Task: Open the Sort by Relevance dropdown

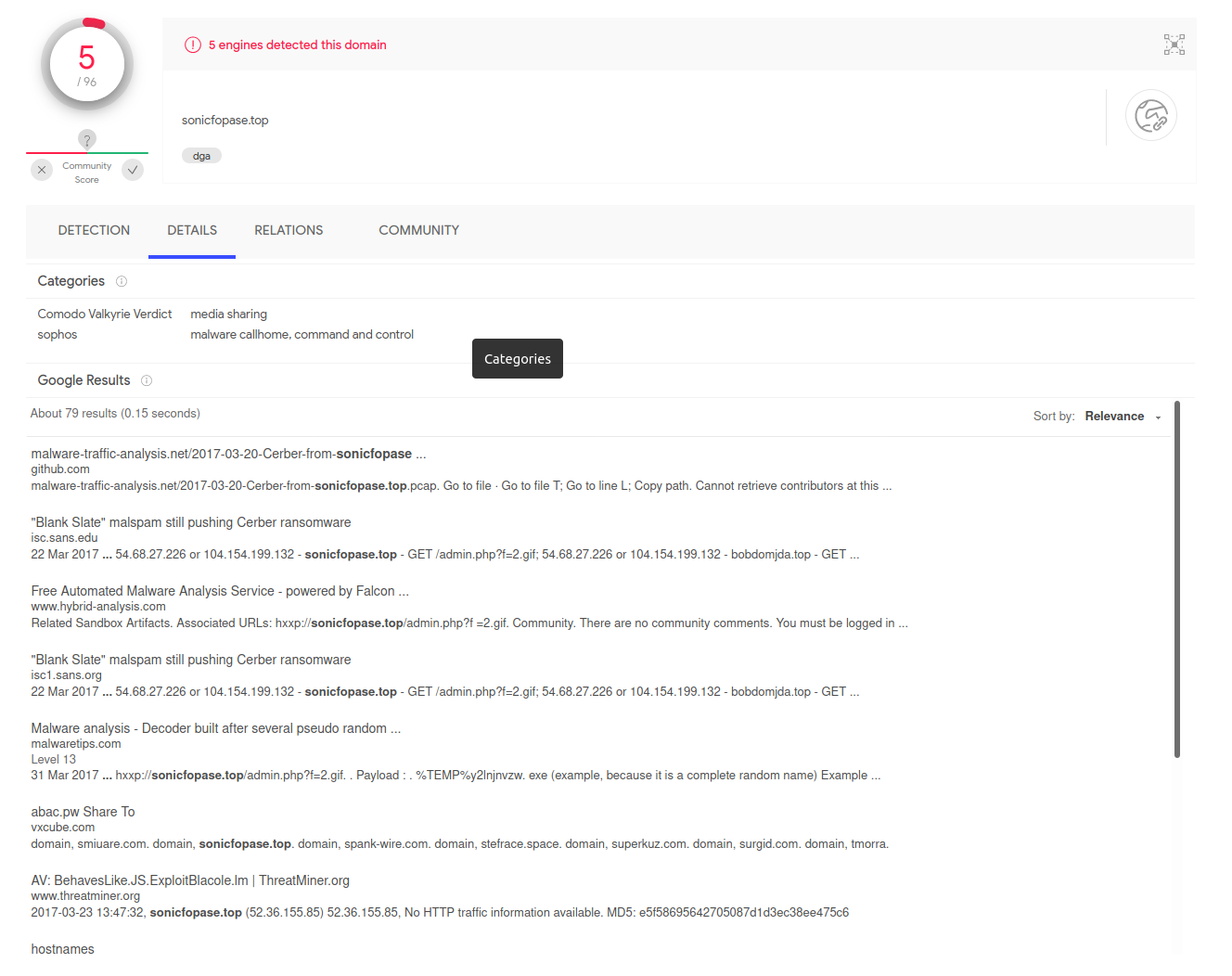Action: (x=1123, y=417)
